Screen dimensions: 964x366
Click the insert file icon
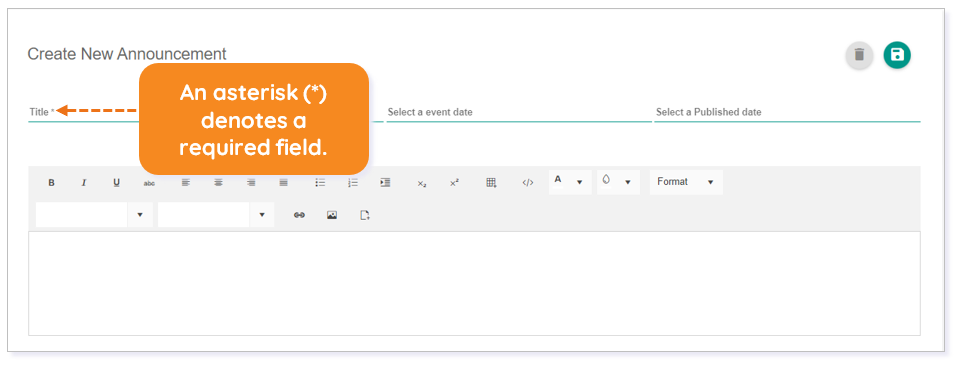tap(365, 215)
